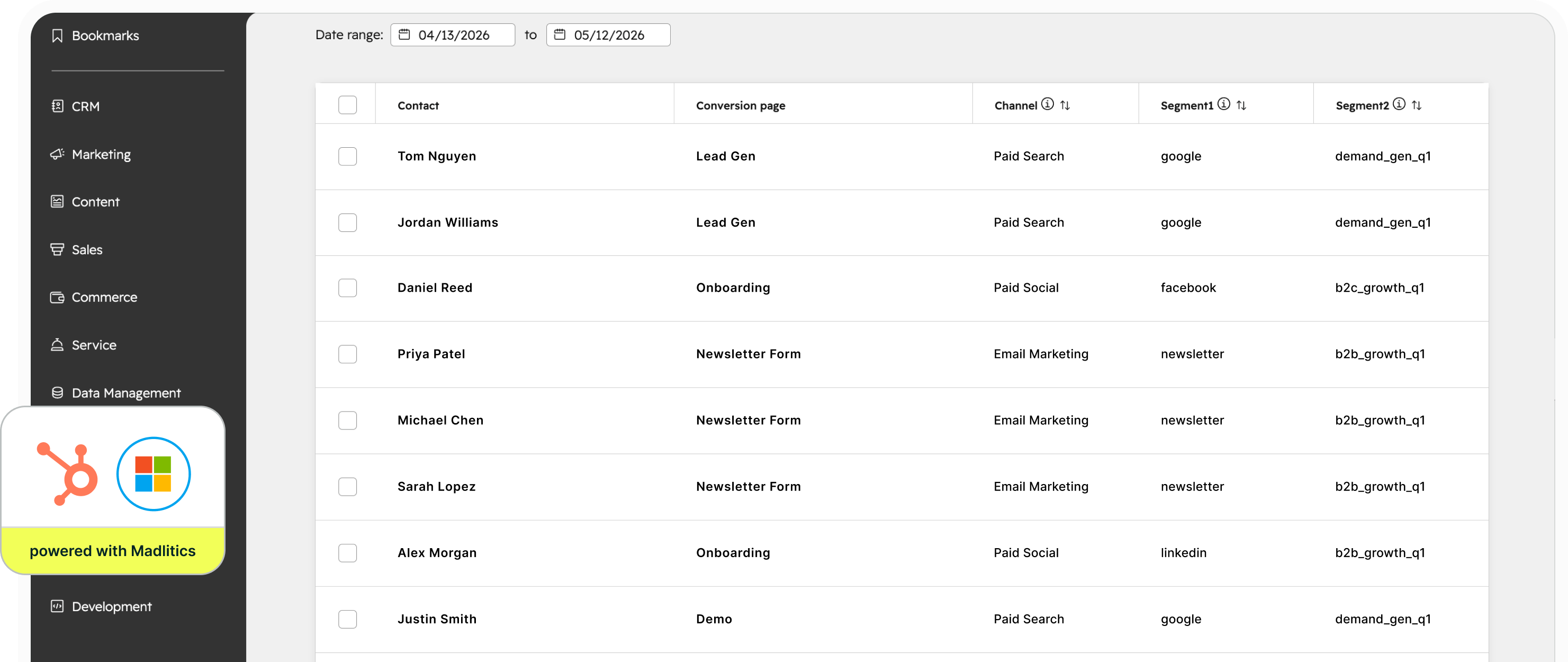Open contact Priya Patel

click(431, 354)
